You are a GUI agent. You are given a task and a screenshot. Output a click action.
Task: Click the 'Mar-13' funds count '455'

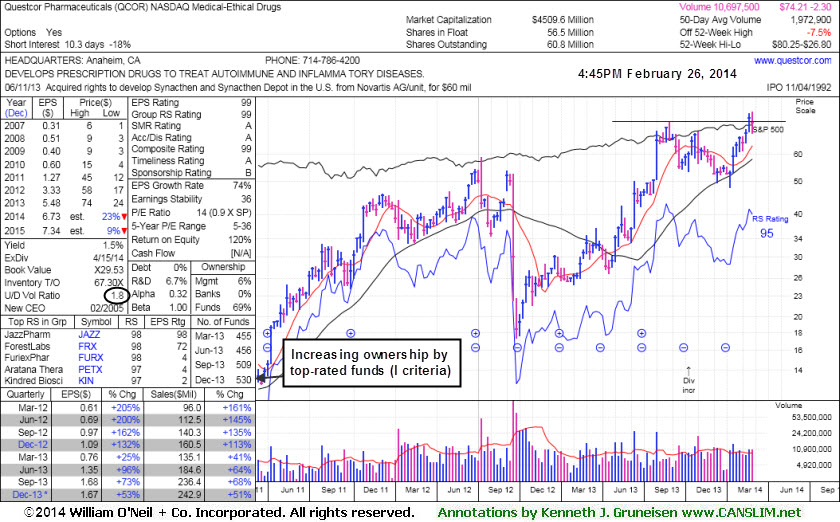[x=243, y=336]
